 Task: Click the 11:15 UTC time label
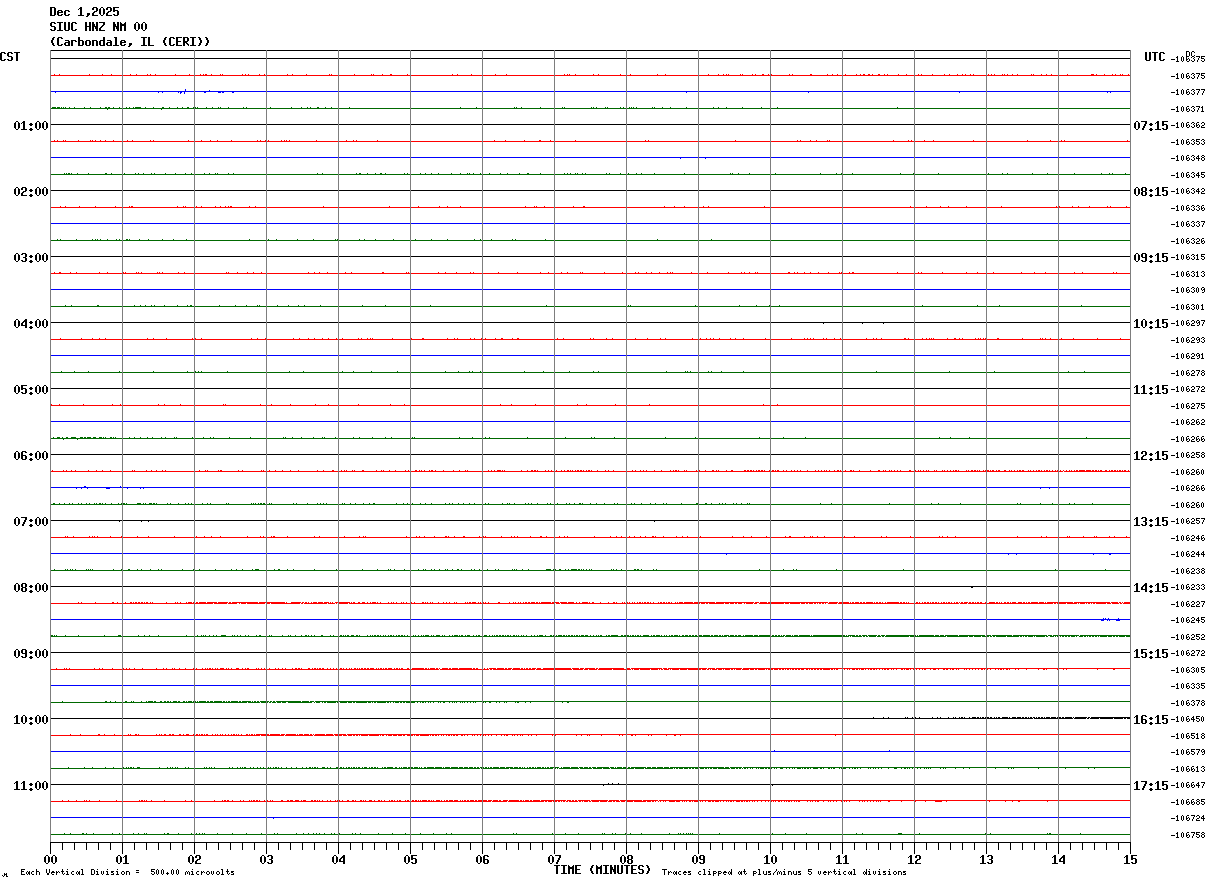(x=1151, y=390)
